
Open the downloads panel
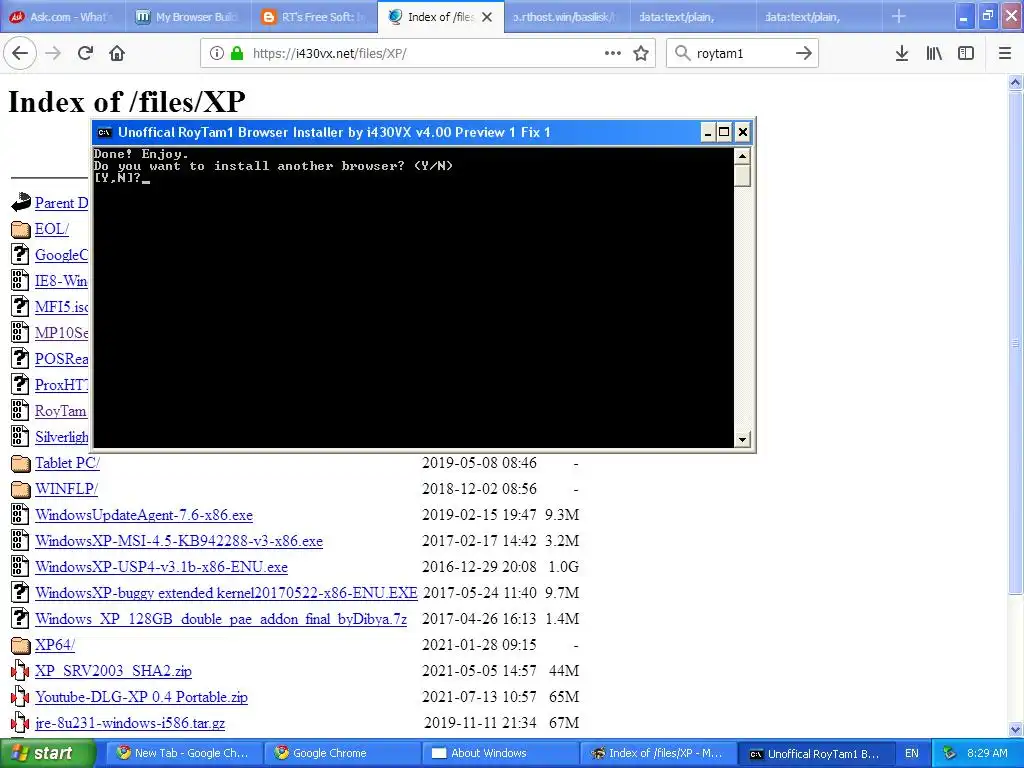coord(902,53)
